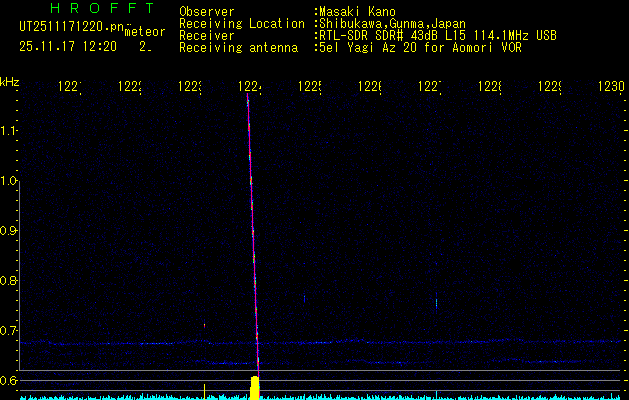629x400 pixels.
Task: Click the small yellow marker on bottom strip
Action: point(204,388)
